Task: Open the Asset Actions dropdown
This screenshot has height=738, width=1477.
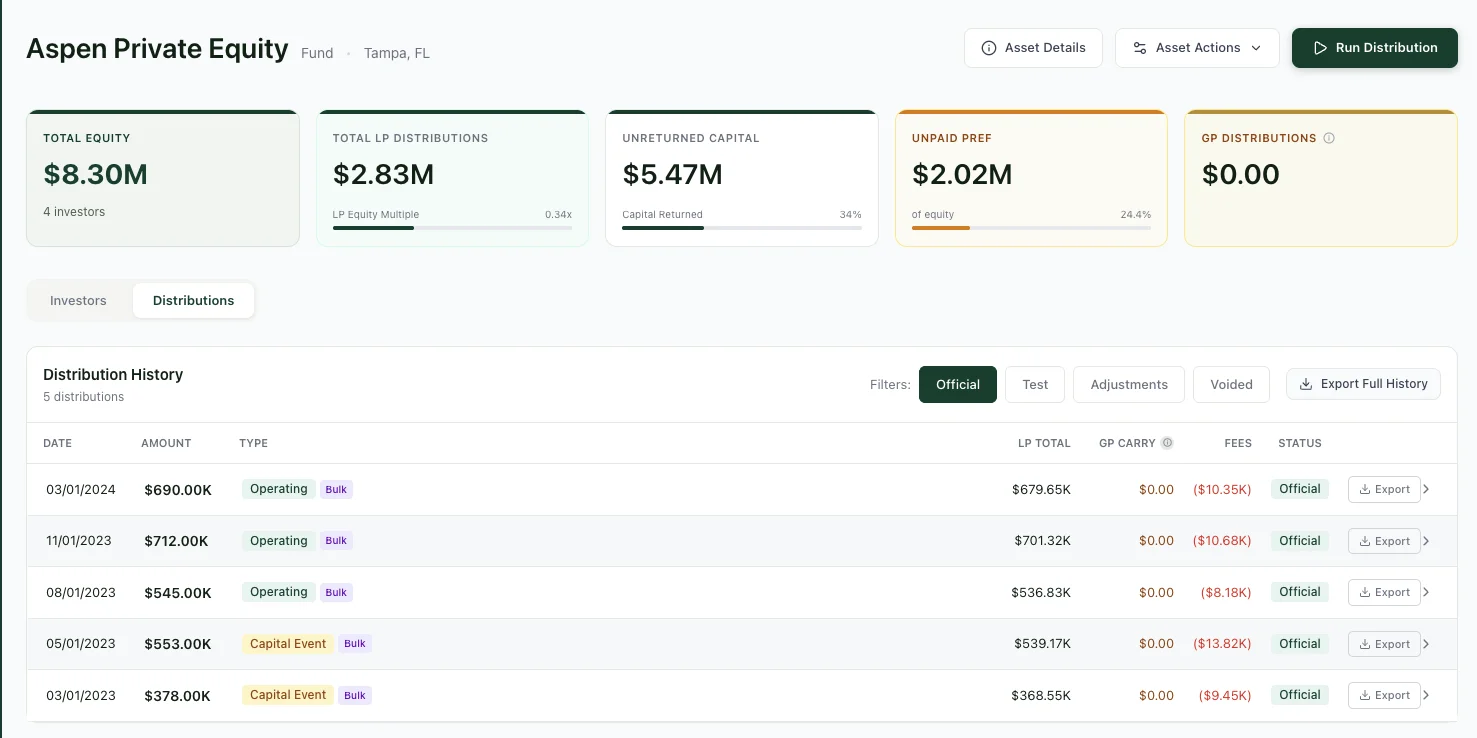Action: pos(1197,47)
